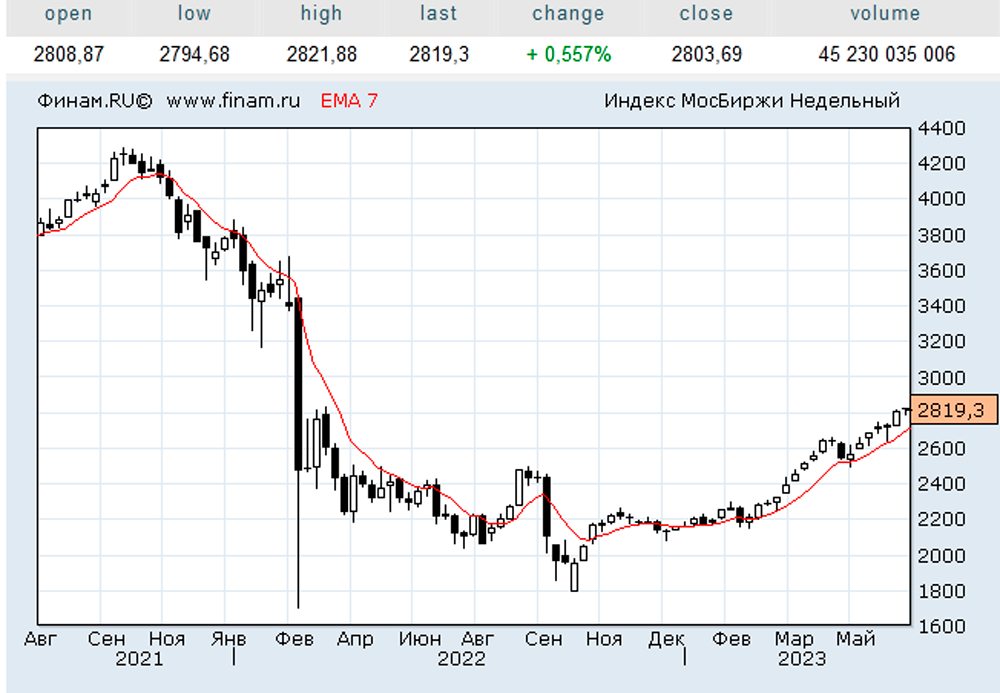This screenshot has height=693, width=1000.
Task: Click the 2022 year label on time axis
Action: point(461,658)
